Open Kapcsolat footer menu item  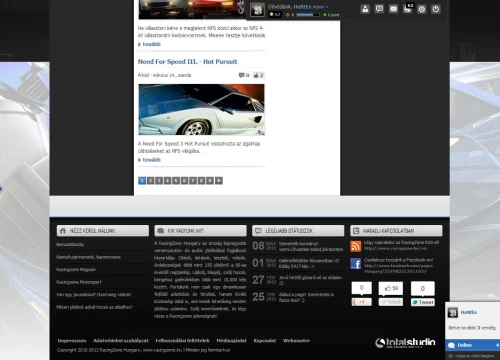(265, 341)
